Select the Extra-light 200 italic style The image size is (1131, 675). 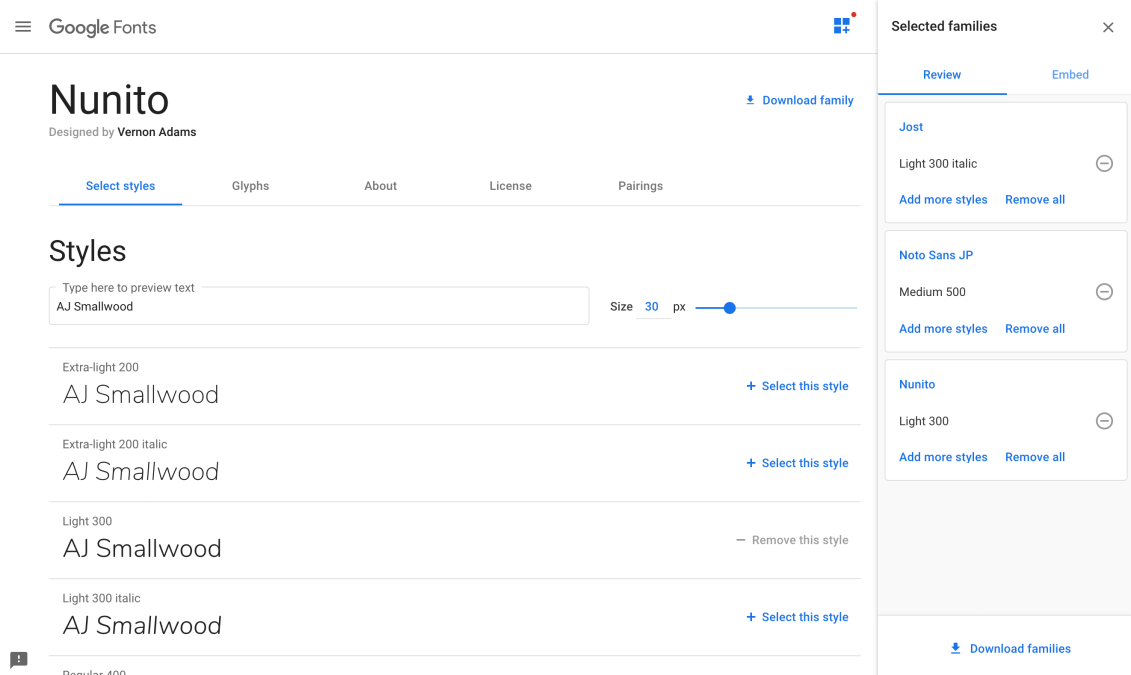[797, 463]
